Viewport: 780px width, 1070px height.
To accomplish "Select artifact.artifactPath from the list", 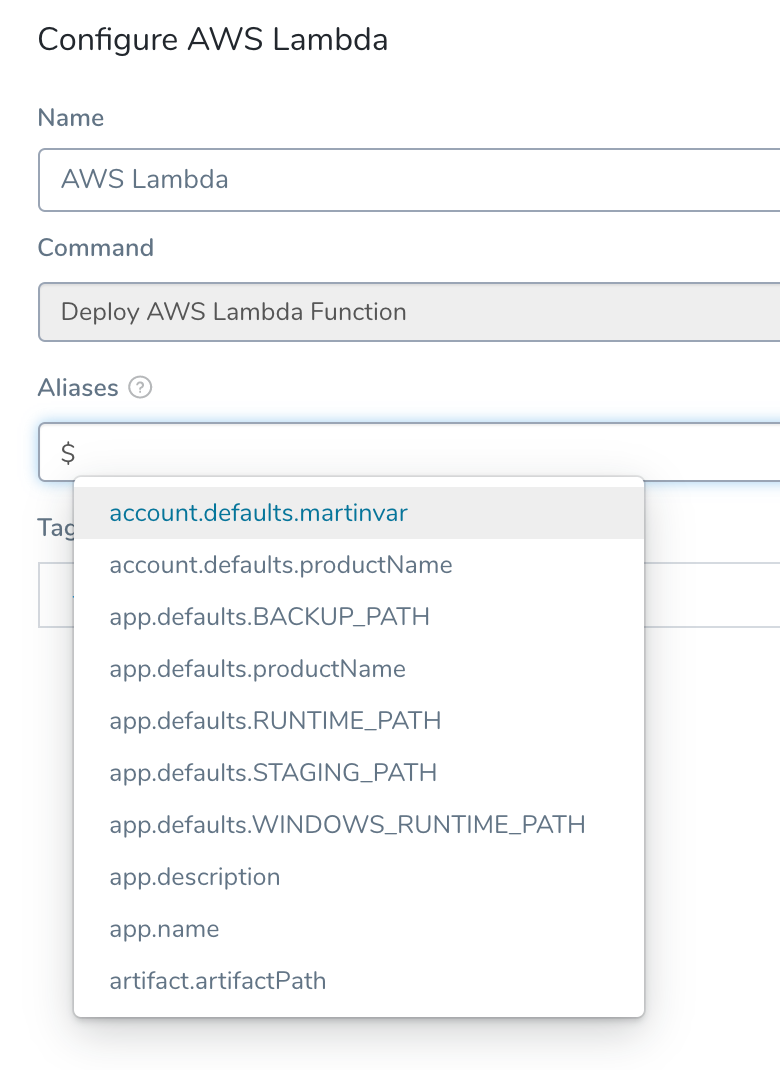I will [359, 981].
